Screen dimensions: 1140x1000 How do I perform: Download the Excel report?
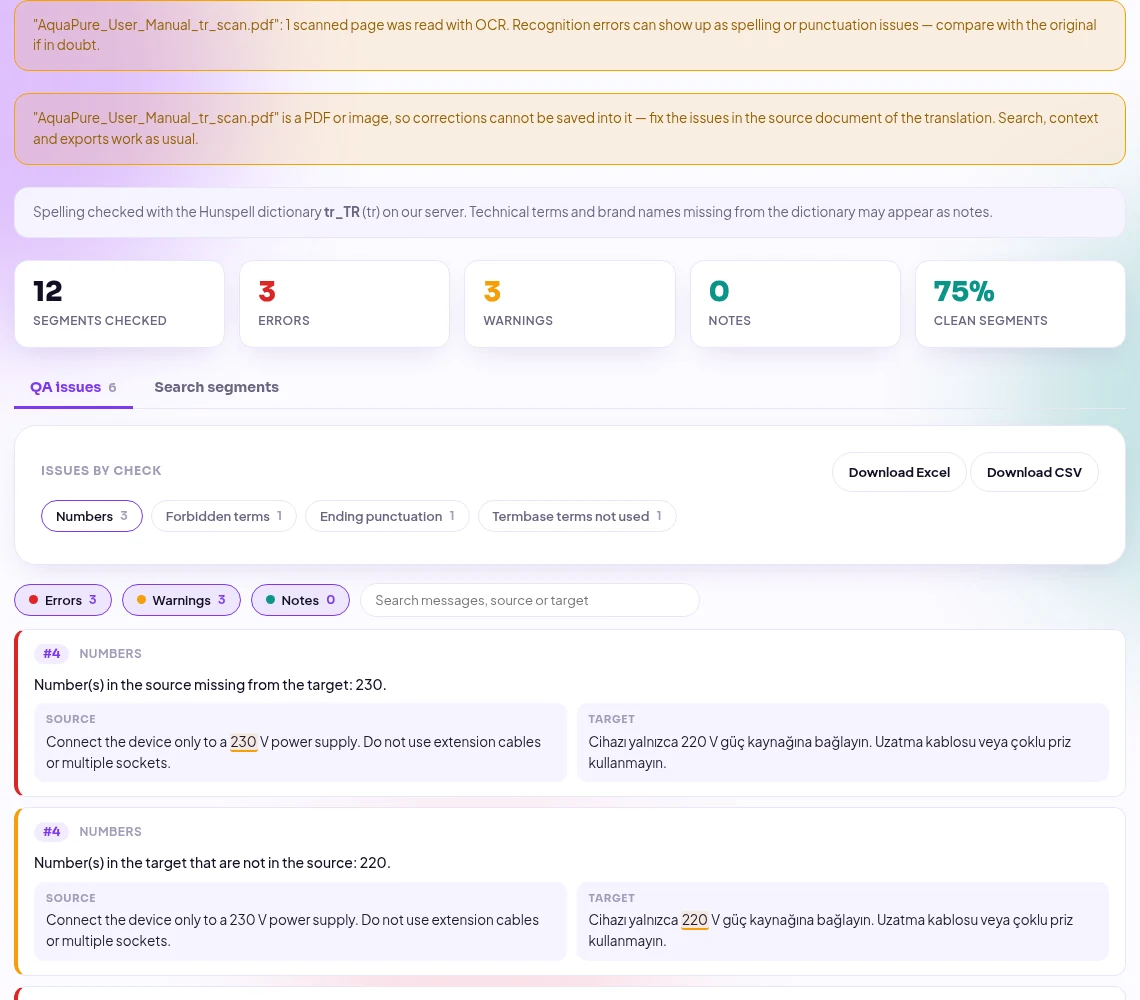coord(899,472)
